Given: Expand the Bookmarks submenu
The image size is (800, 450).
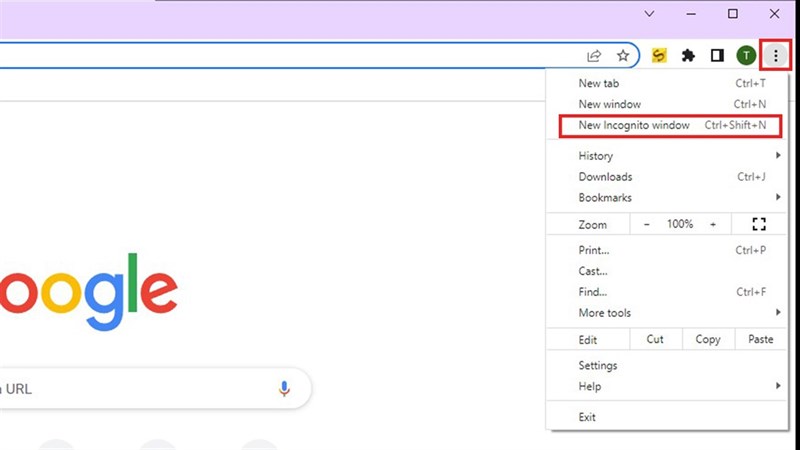Looking at the screenshot, I should tap(667, 197).
